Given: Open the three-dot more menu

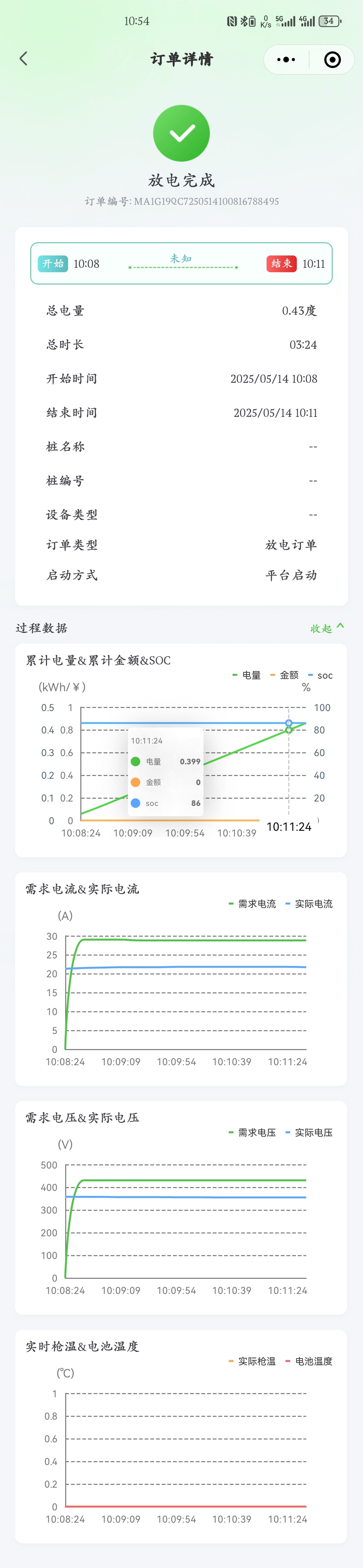Looking at the screenshot, I should point(286,60).
